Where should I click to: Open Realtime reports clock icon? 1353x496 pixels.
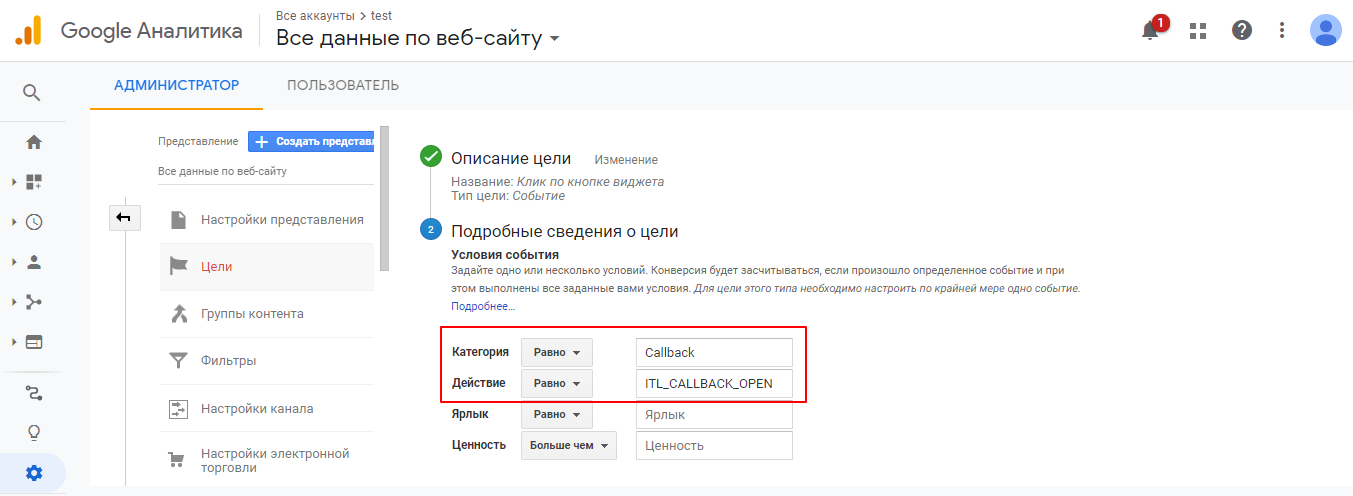tap(34, 222)
